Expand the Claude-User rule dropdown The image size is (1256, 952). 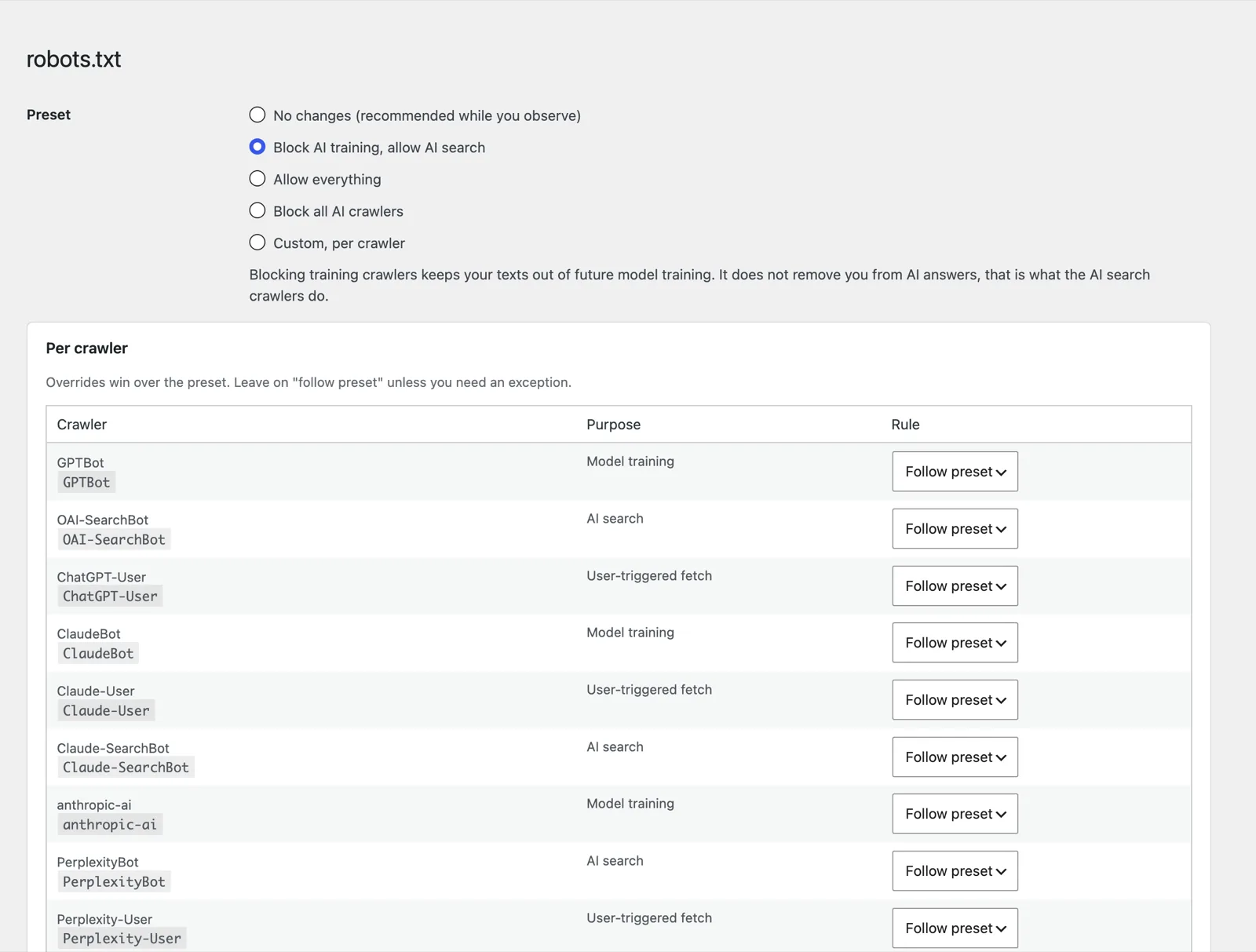[x=955, y=700]
